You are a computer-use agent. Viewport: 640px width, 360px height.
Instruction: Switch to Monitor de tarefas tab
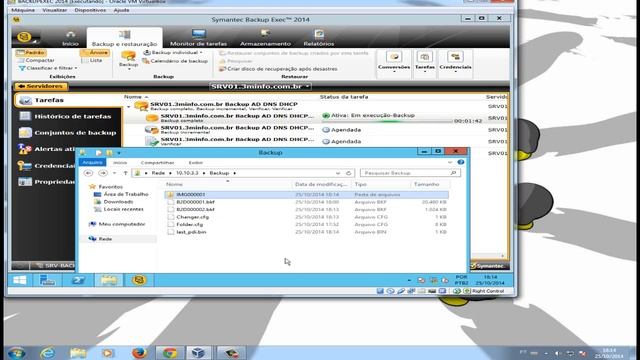198,38
